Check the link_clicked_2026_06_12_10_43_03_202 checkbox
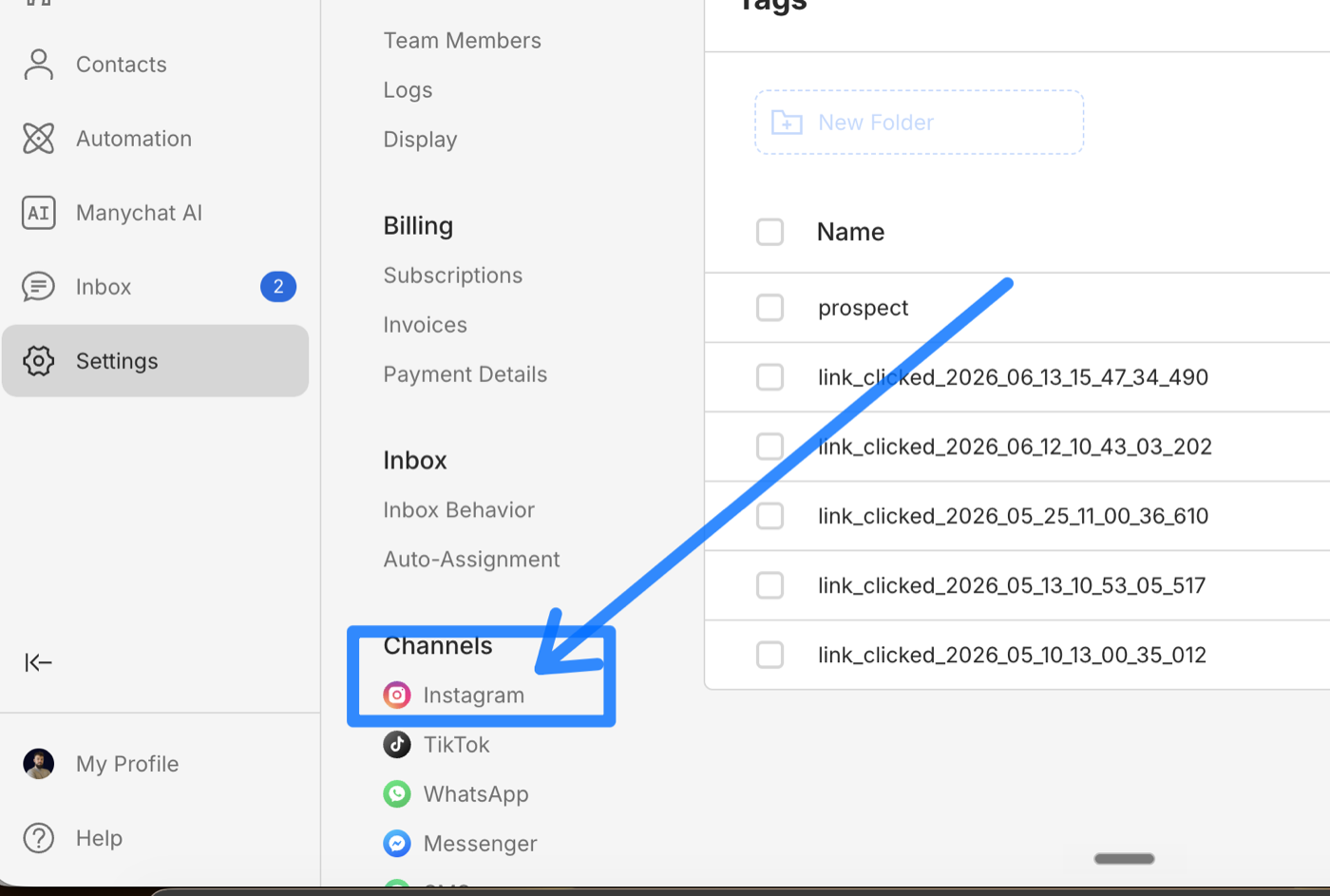Image resolution: width=1330 pixels, height=896 pixels. tap(769, 447)
